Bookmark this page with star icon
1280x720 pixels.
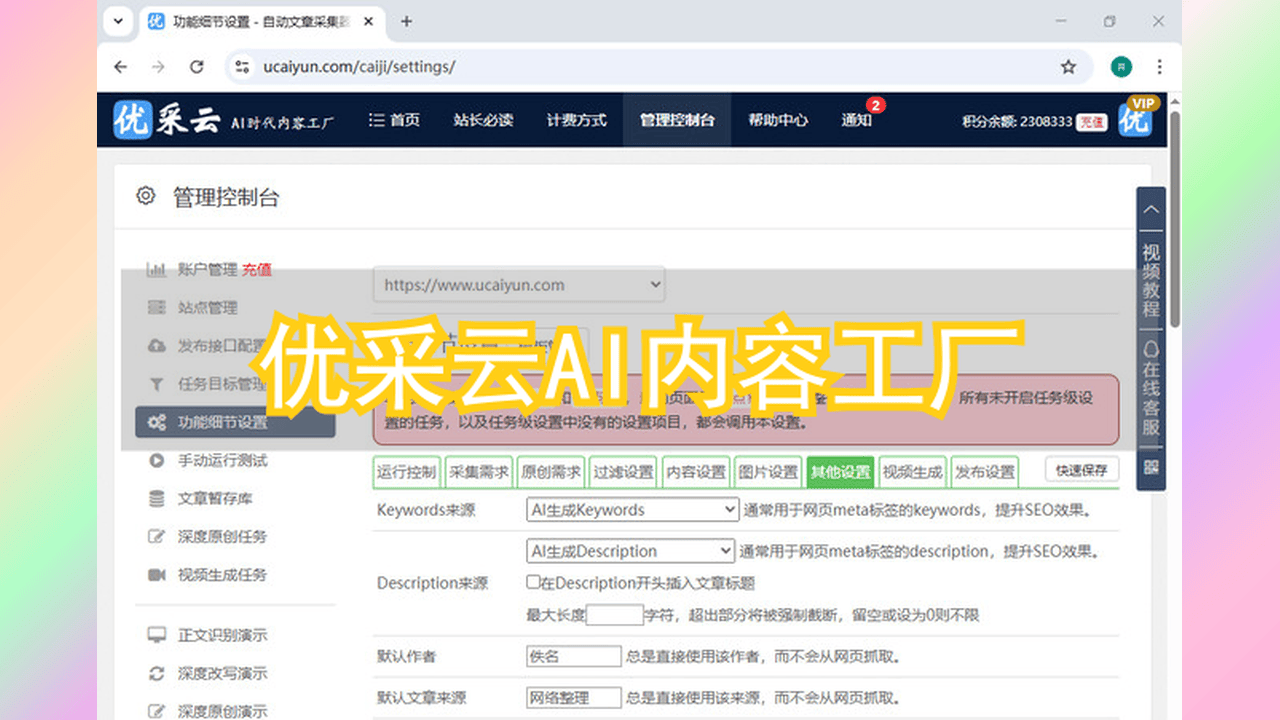tap(1068, 67)
